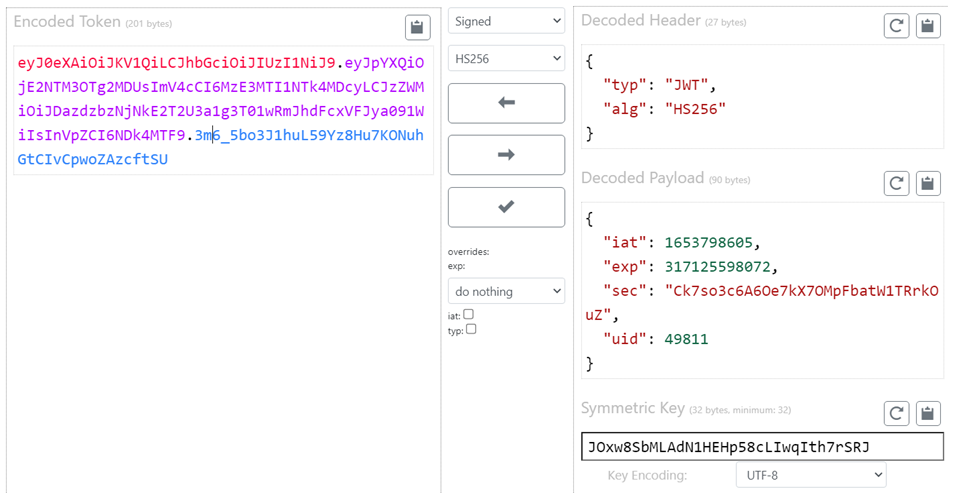Click into the Decoded Payload JSON editor

pos(761,290)
